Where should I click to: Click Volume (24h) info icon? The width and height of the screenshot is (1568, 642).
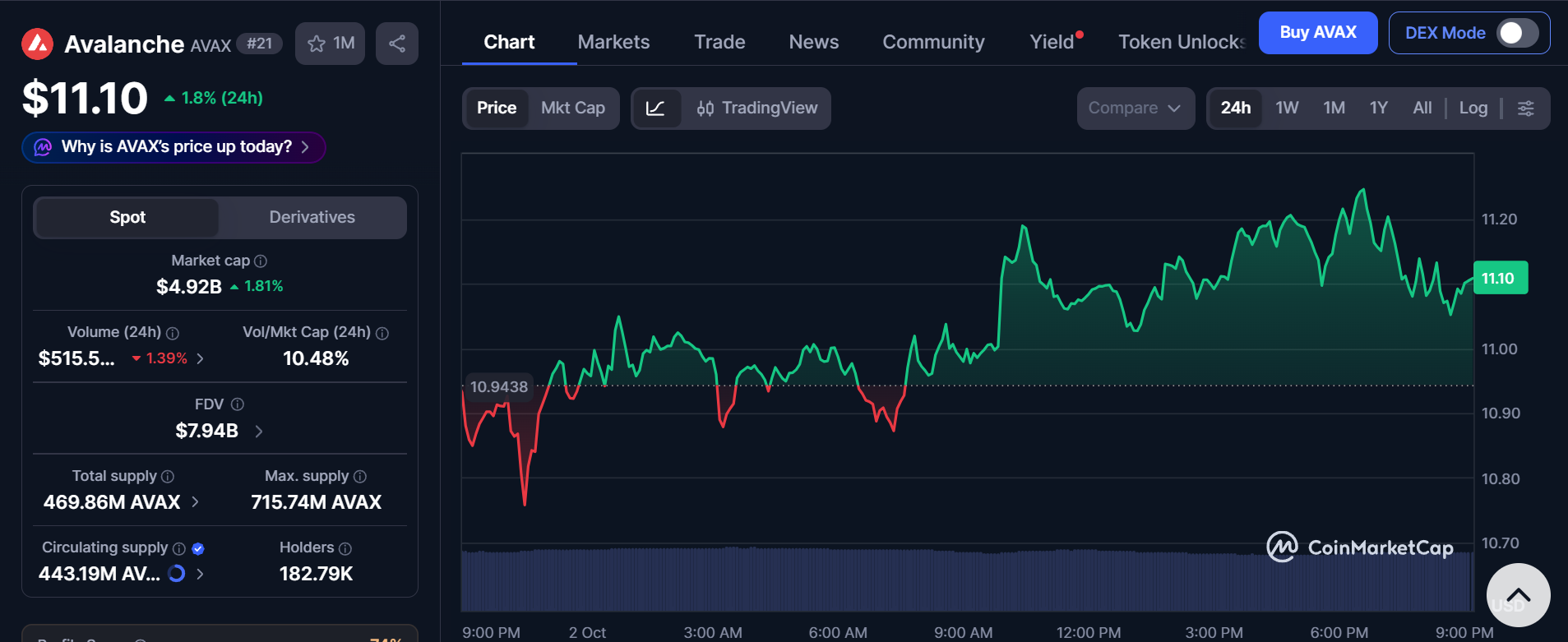coord(173,333)
